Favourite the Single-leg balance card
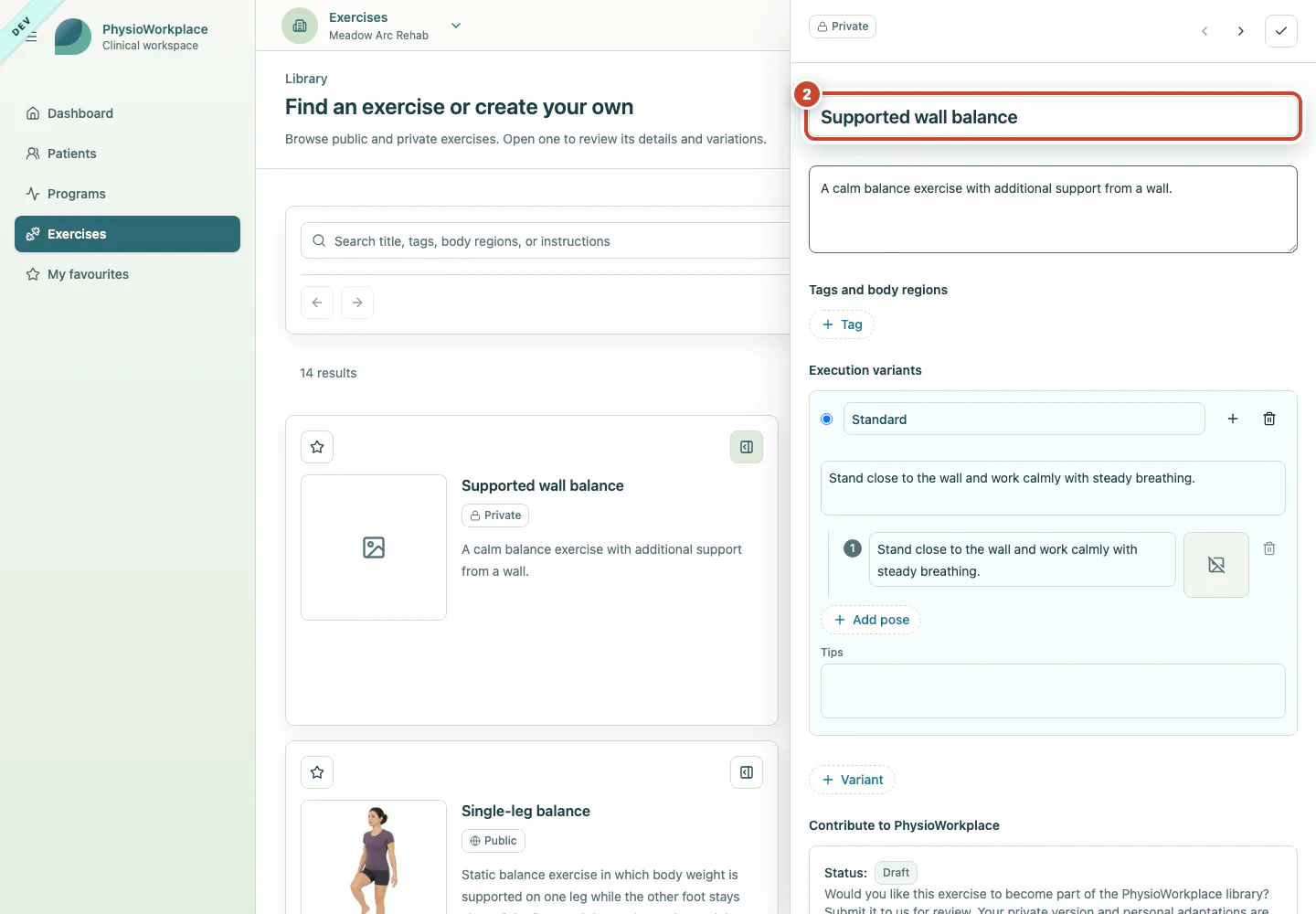 [x=317, y=772]
